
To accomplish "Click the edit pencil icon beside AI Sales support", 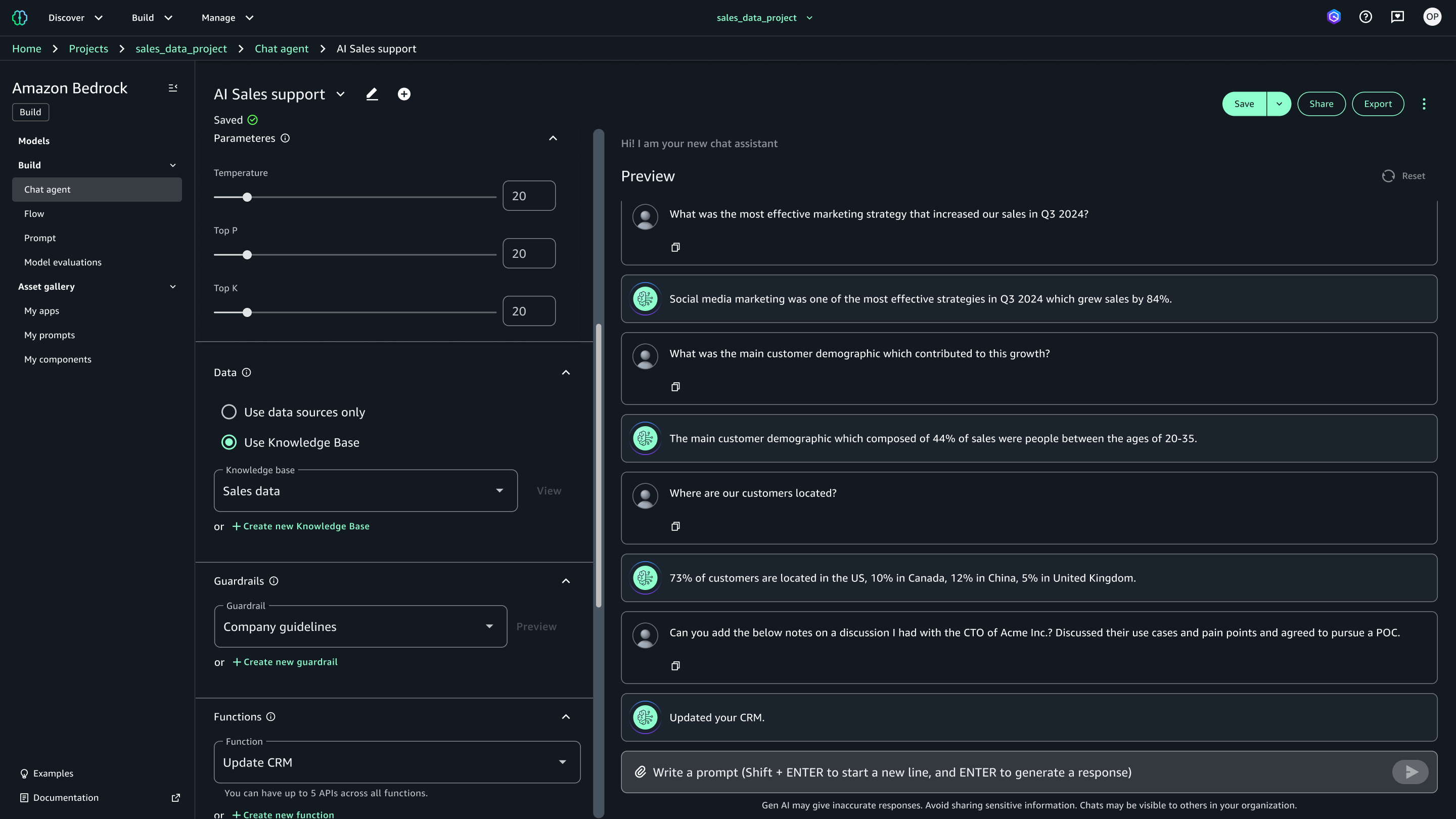I will [x=372, y=94].
